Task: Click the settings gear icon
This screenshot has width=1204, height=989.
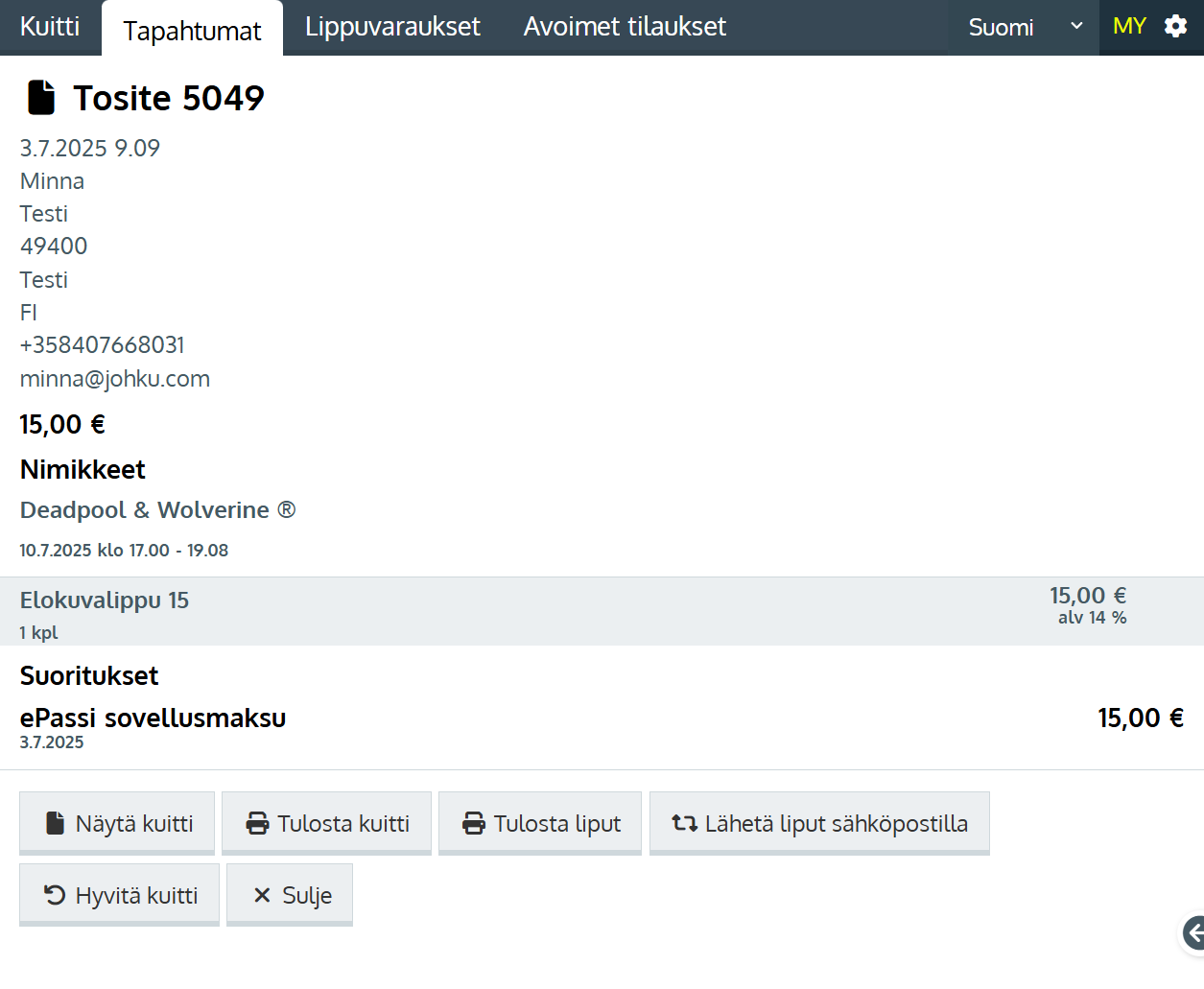Action: [x=1175, y=26]
